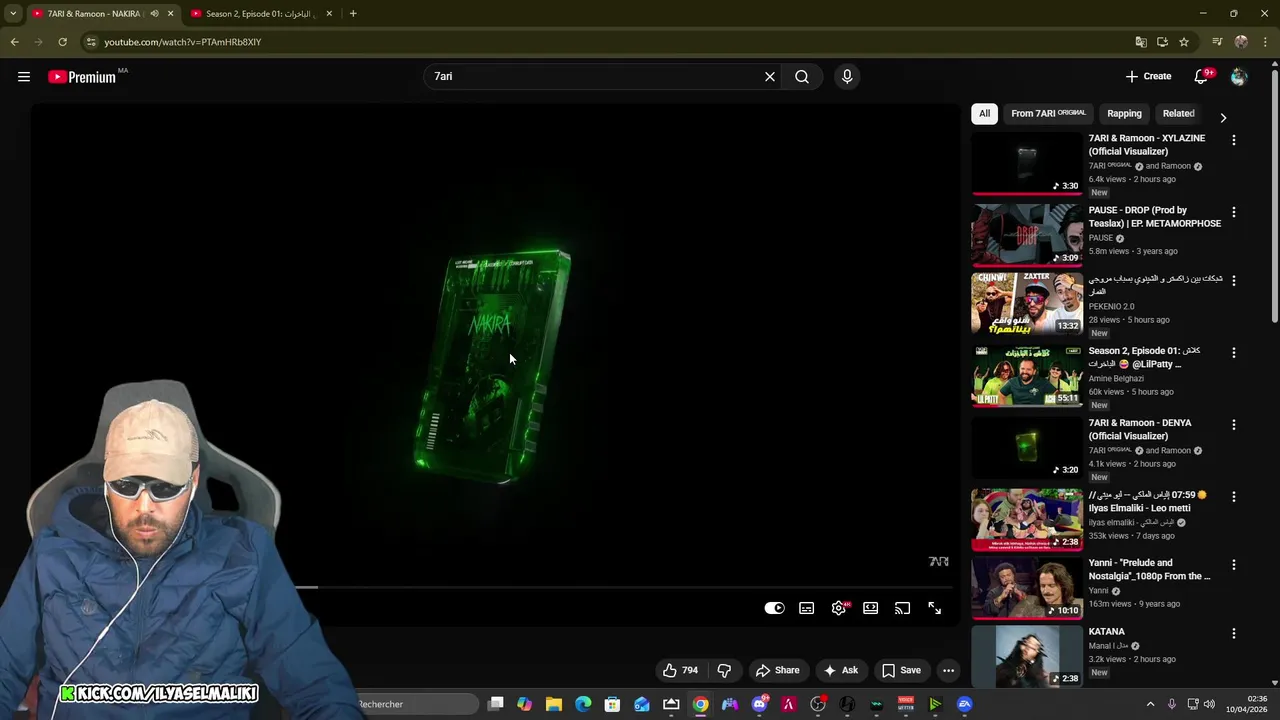Open volume control in system tray
Screen dimensions: 1280x720
coord(1209,704)
